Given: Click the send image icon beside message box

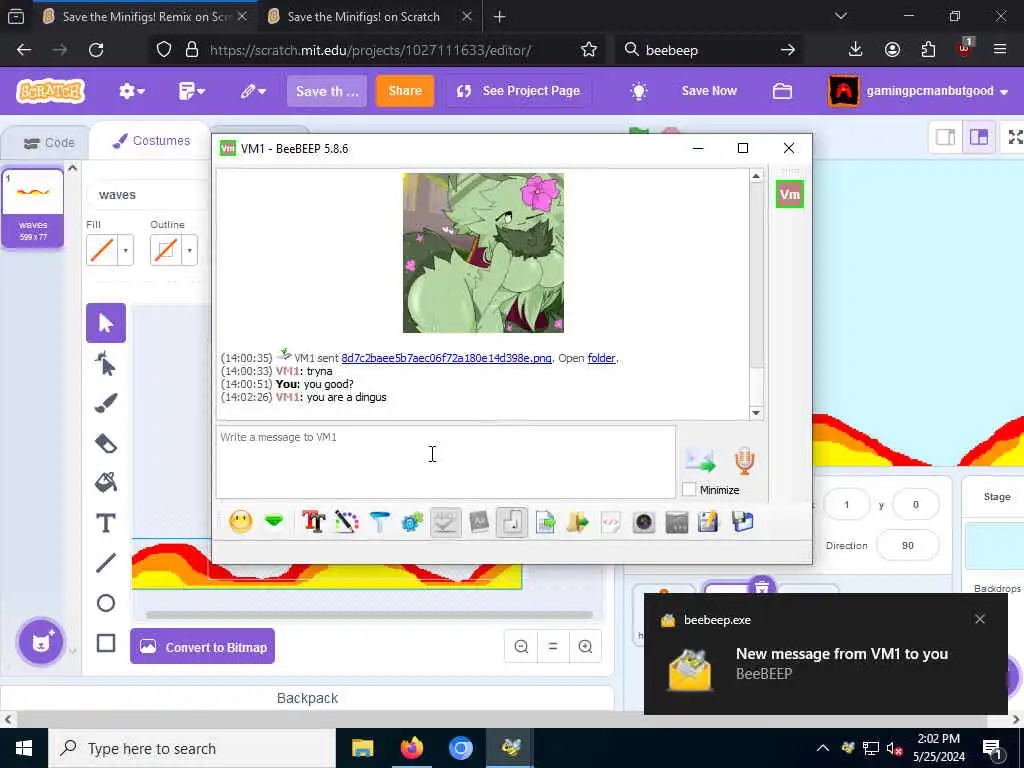Looking at the screenshot, I should (x=701, y=460).
